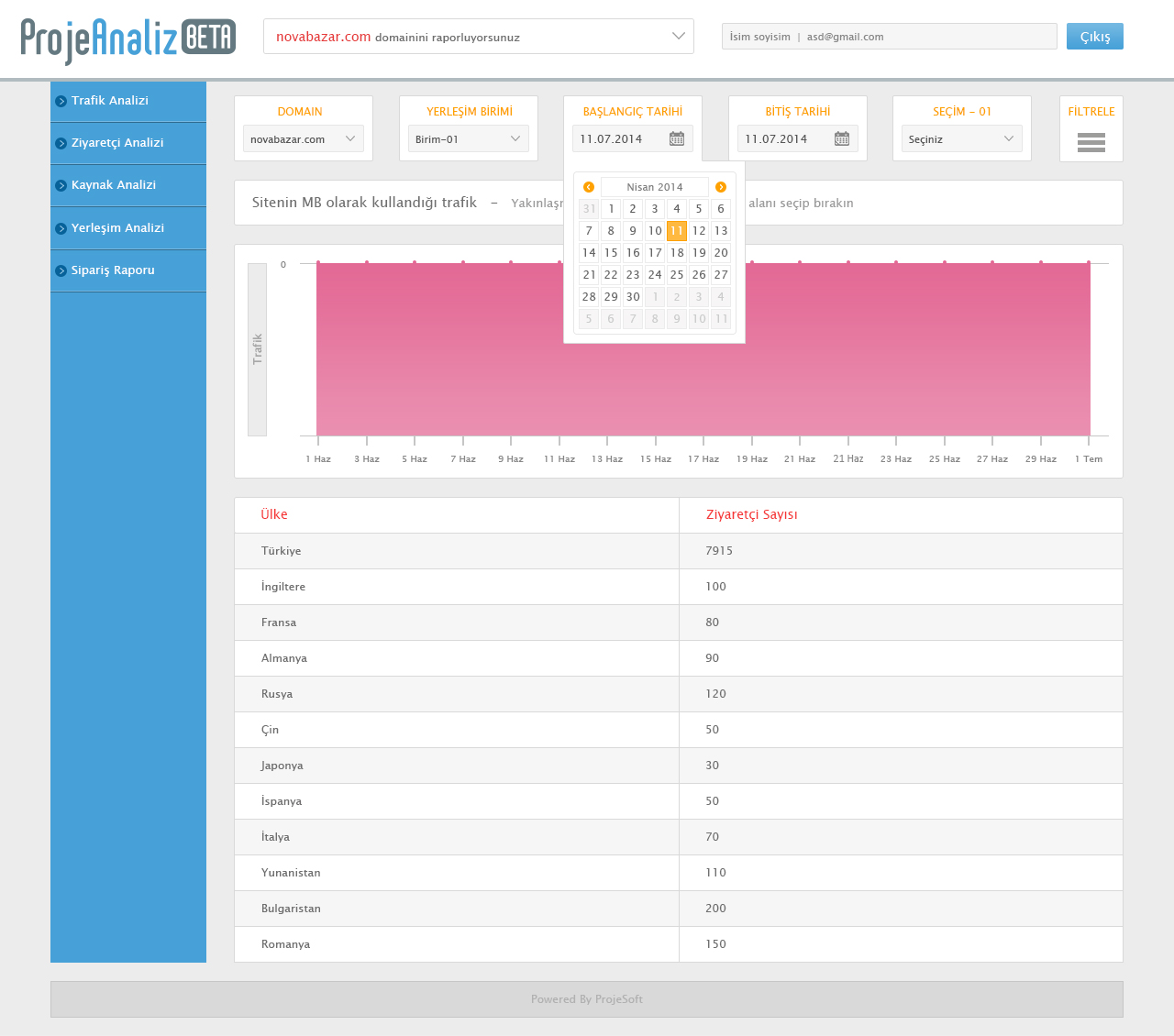Click arrow icon beside Sipariş Raporu
The image size is (1174, 1036).
click(61, 270)
